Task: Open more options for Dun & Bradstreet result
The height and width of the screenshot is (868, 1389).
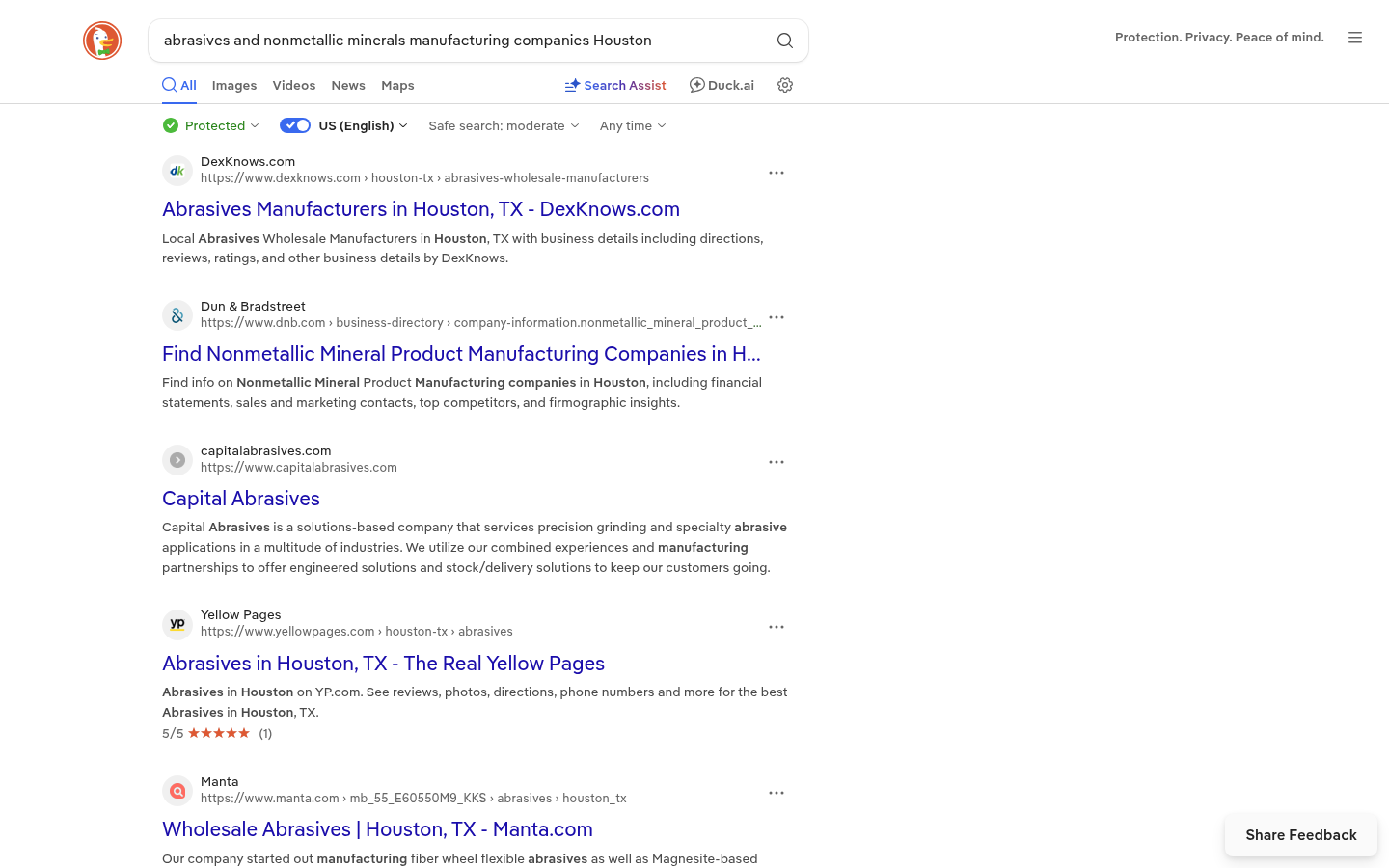Action: tap(776, 317)
